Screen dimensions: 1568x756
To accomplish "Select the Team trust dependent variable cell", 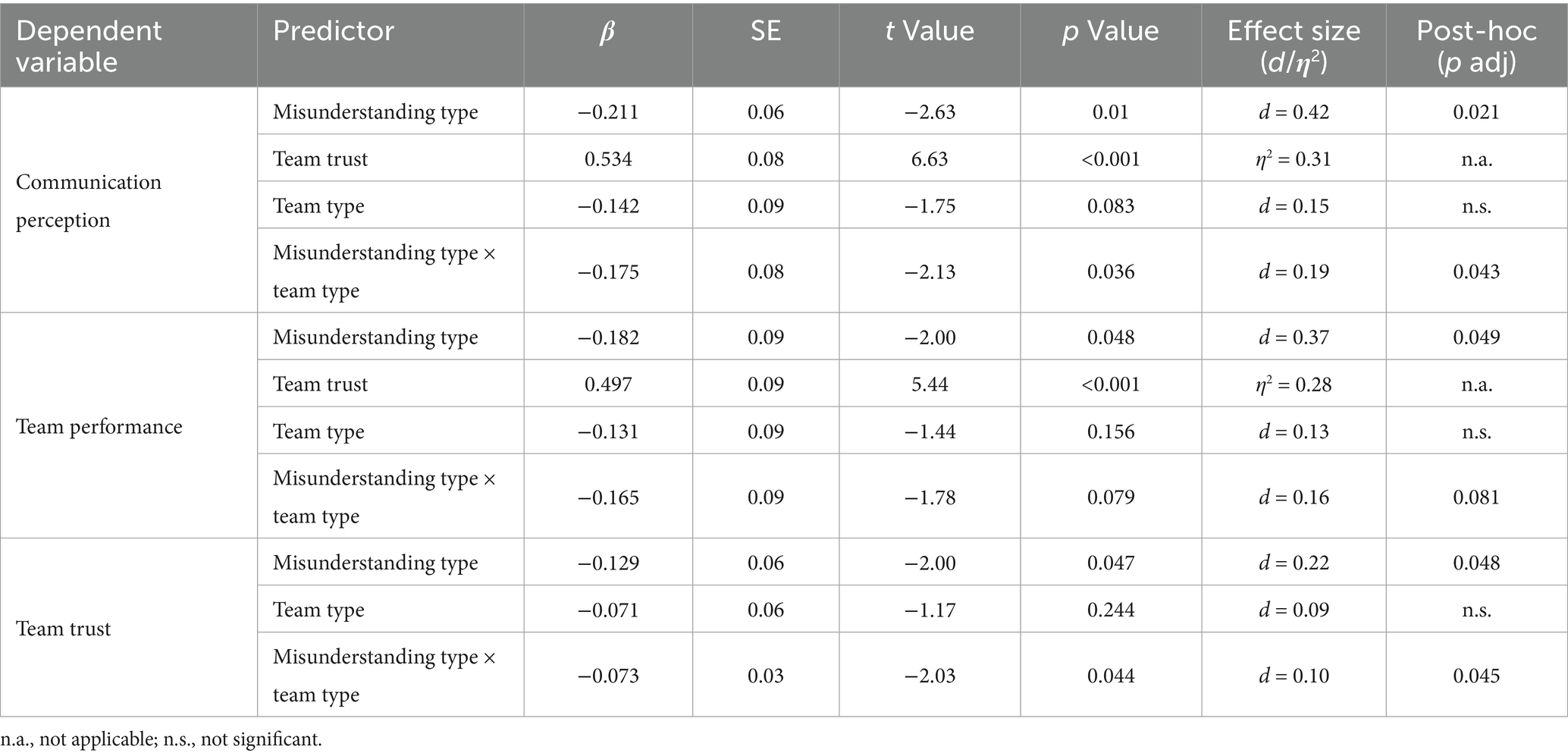I will click(64, 629).
